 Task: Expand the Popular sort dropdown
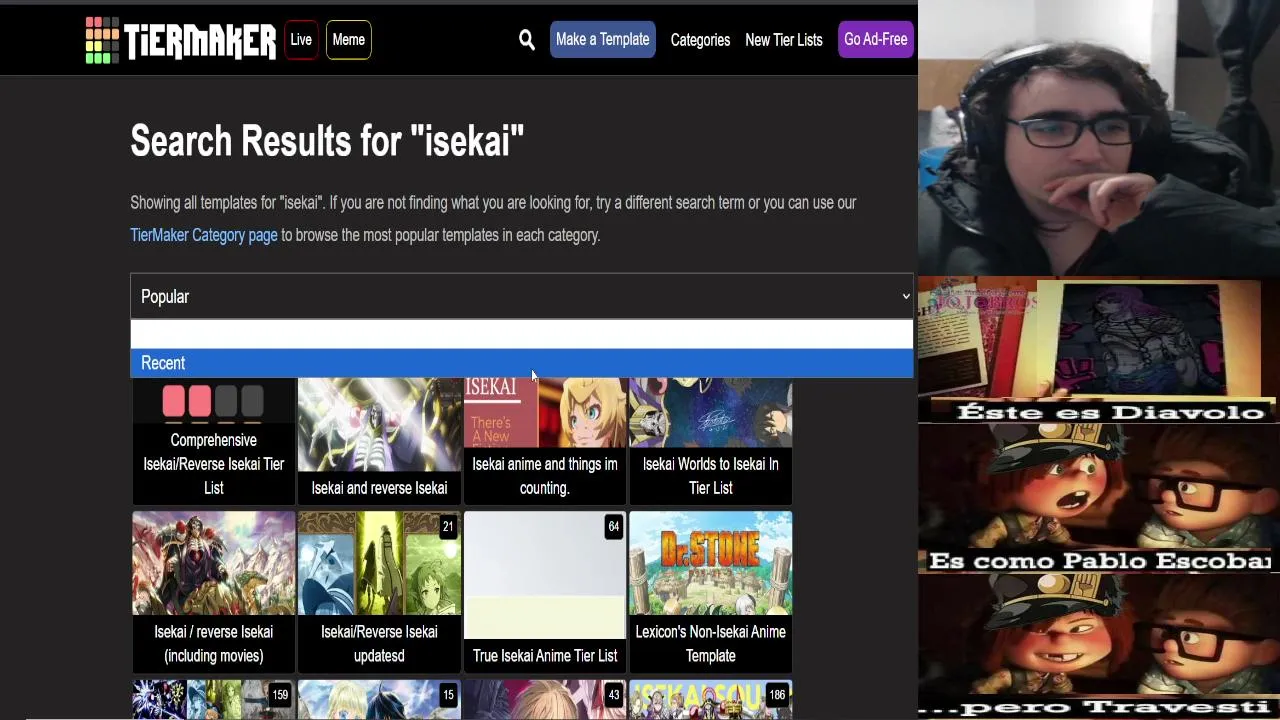pyautogui.click(x=522, y=296)
